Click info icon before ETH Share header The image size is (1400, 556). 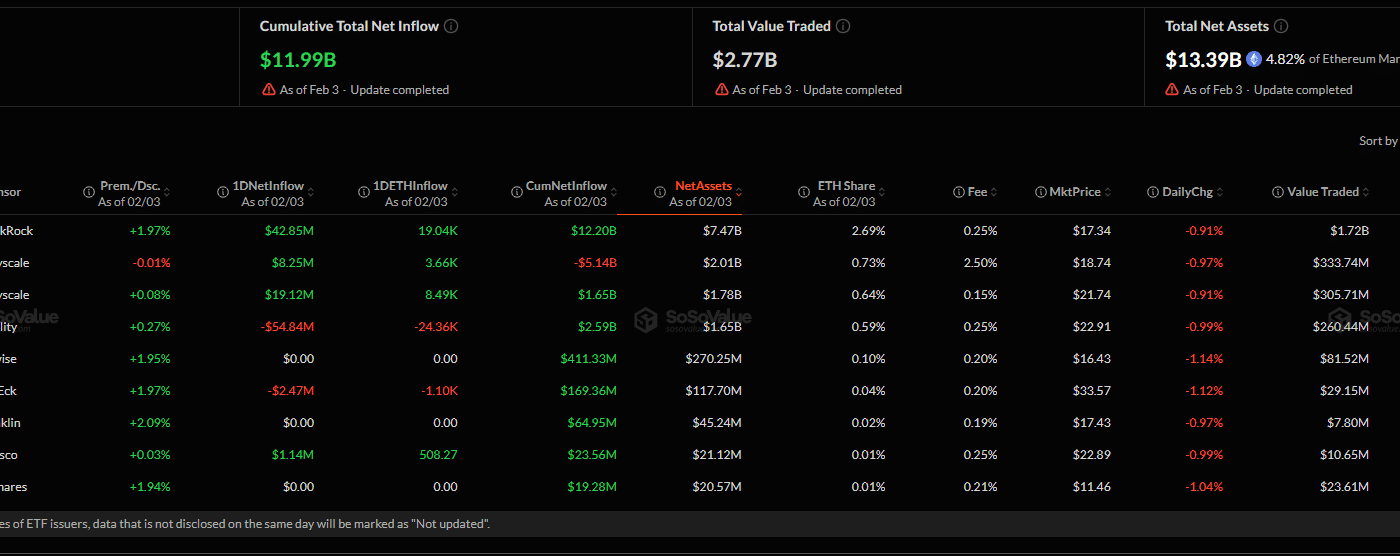[x=804, y=192]
